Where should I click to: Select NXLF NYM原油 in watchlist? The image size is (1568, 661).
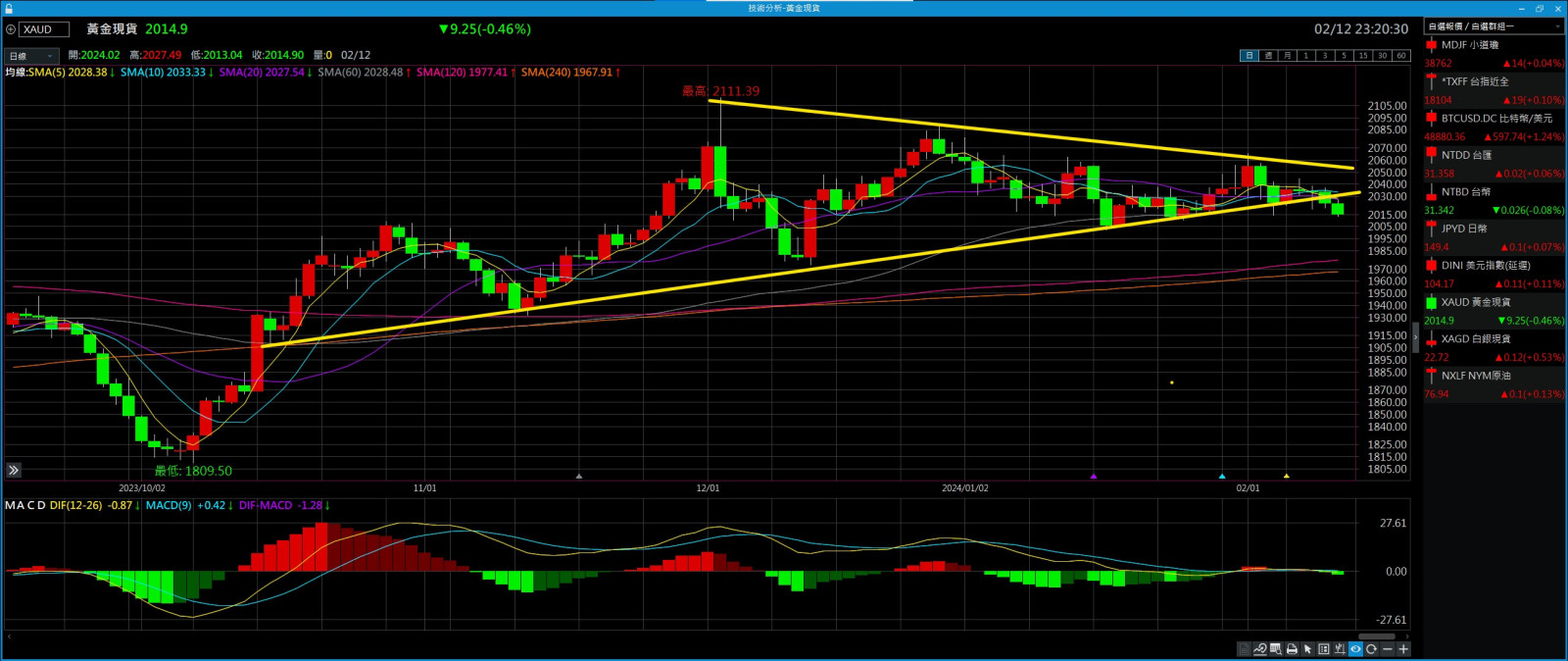[1494, 384]
